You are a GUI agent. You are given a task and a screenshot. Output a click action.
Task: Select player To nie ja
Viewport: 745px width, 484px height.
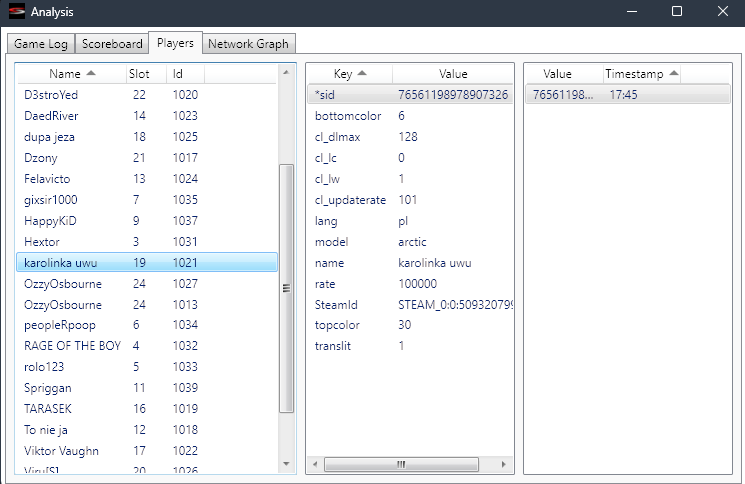pyautogui.click(x=147, y=430)
